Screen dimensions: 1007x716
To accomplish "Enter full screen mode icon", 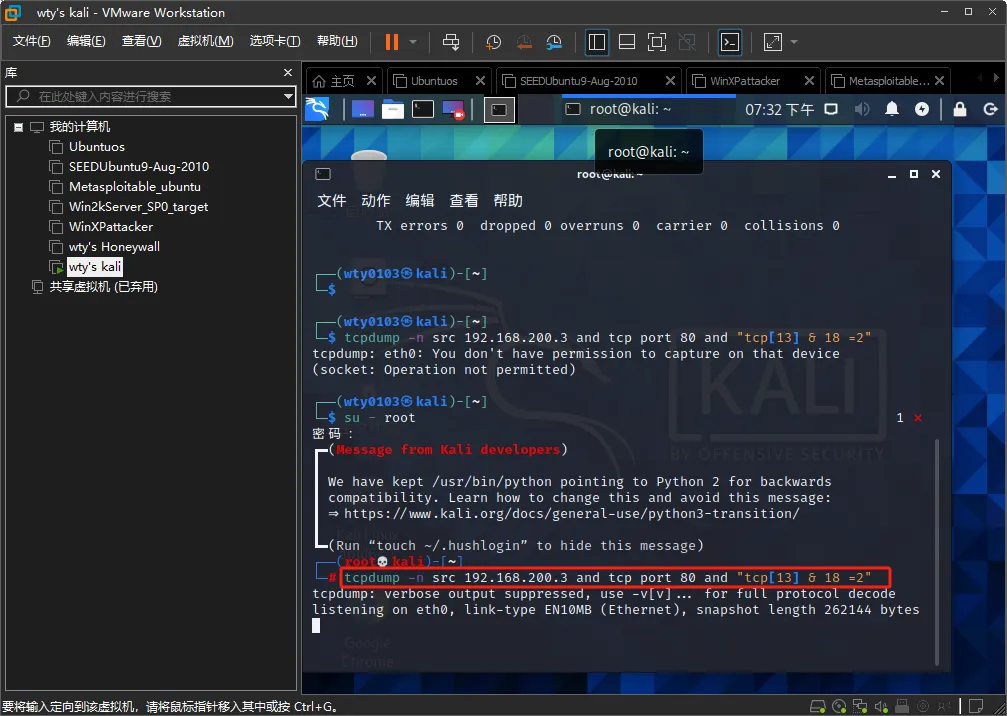I will (x=656, y=42).
